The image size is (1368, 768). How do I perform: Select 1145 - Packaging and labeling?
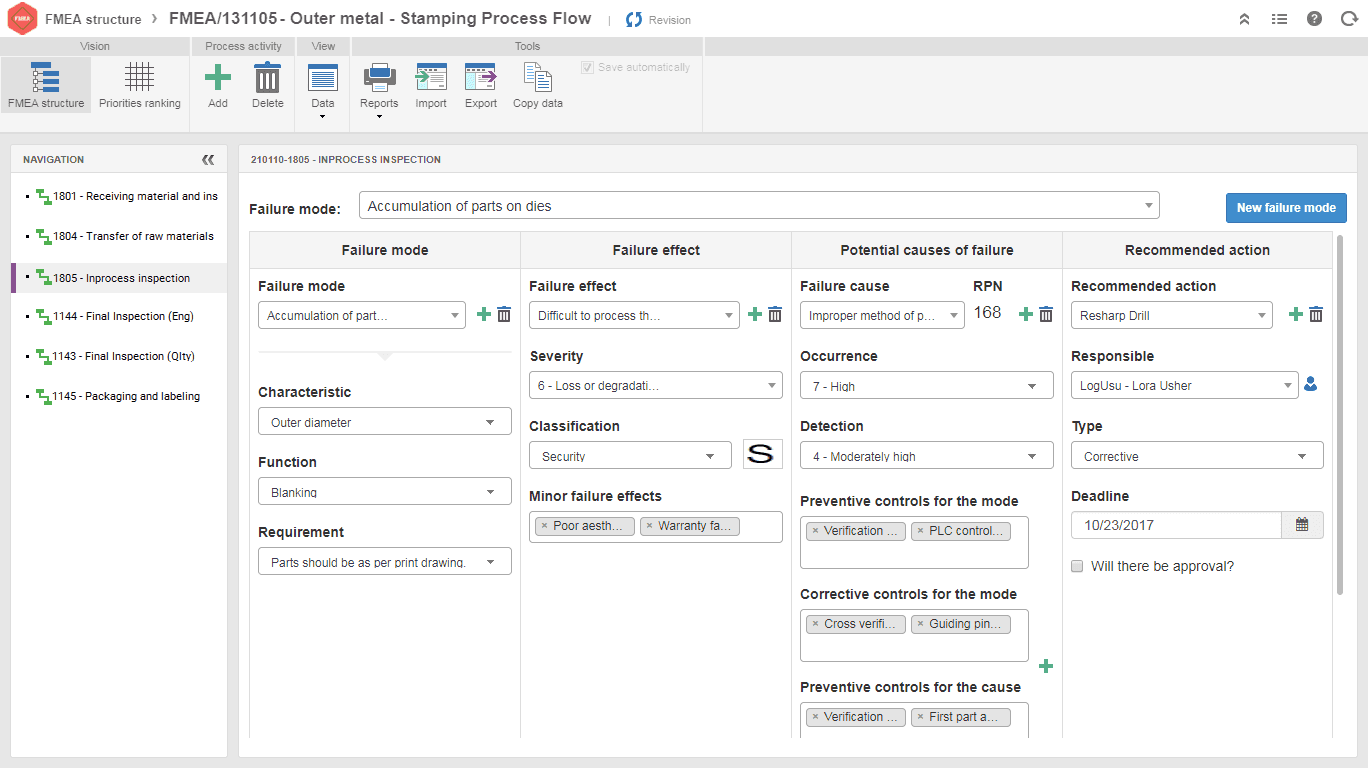point(117,396)
